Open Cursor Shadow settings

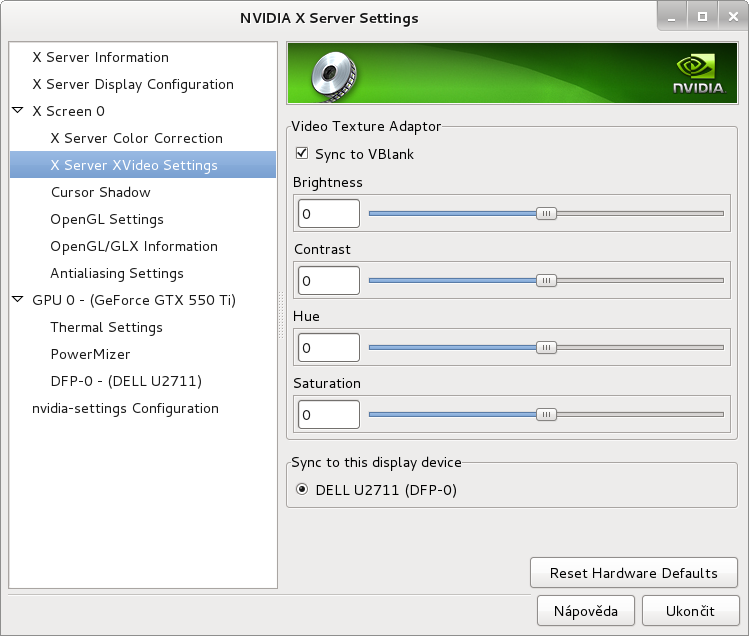point(100,193)
